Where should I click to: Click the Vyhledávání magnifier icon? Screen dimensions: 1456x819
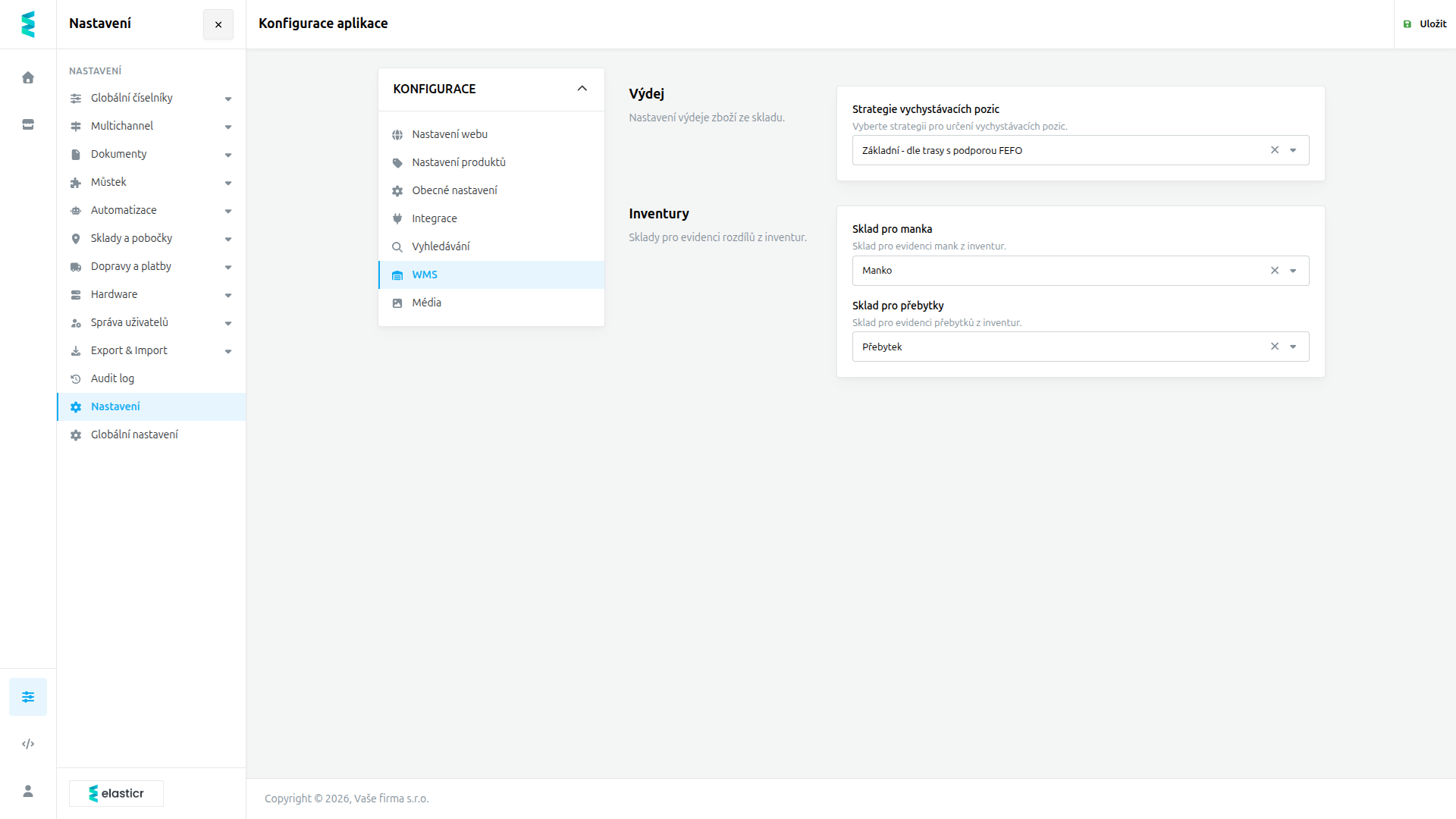(397, 247)
